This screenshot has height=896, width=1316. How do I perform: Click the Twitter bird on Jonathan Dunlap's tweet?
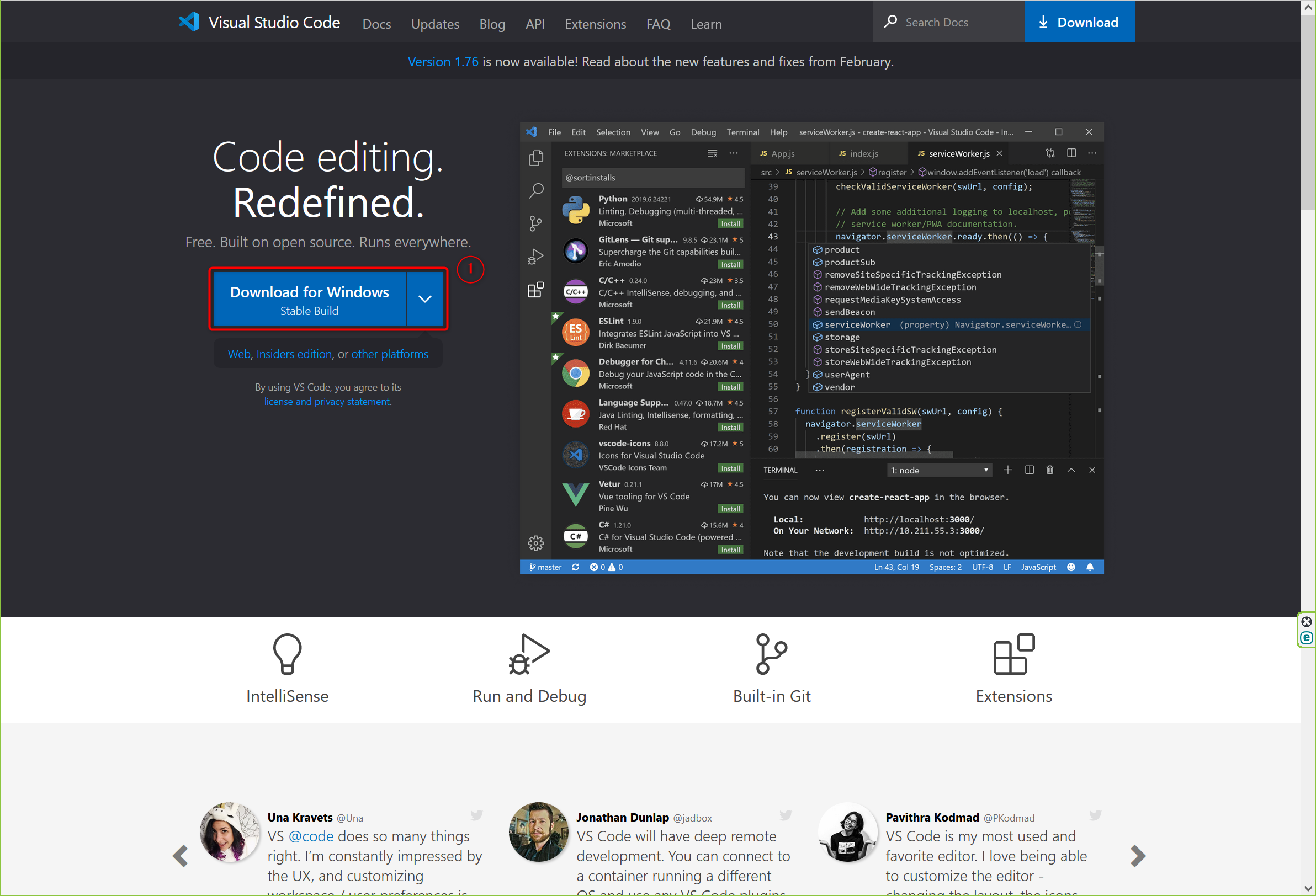[x=786, y=815]
